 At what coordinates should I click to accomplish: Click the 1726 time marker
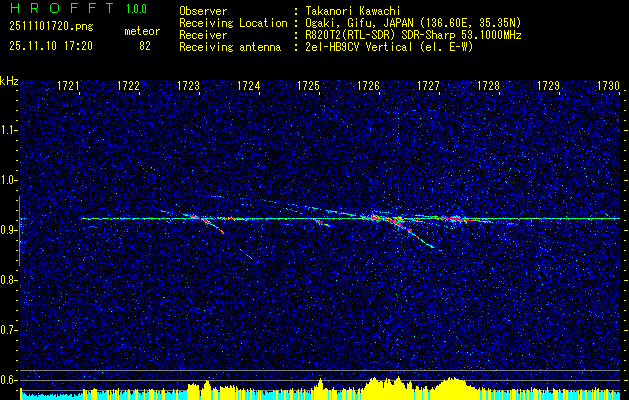pyautogui.click(x=368, y=85)
